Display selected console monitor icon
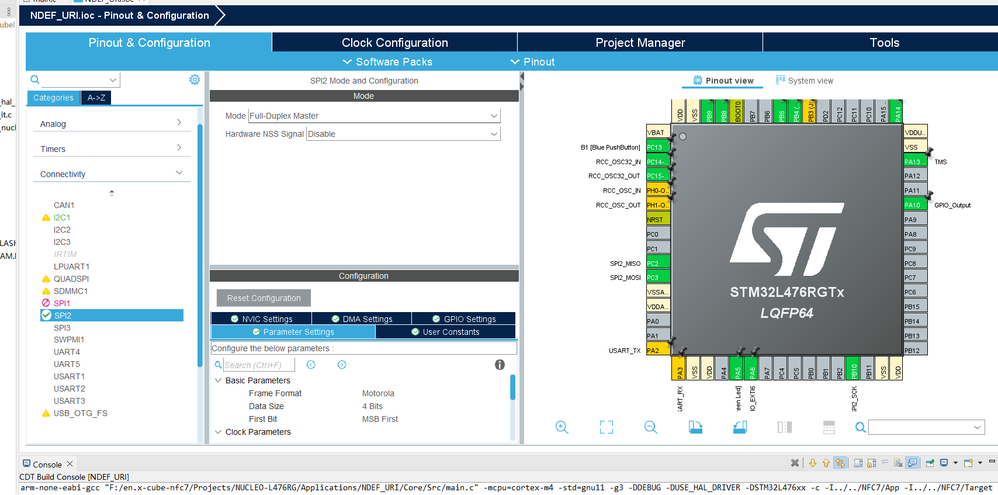The image size is (998, 495). point(944,463)
